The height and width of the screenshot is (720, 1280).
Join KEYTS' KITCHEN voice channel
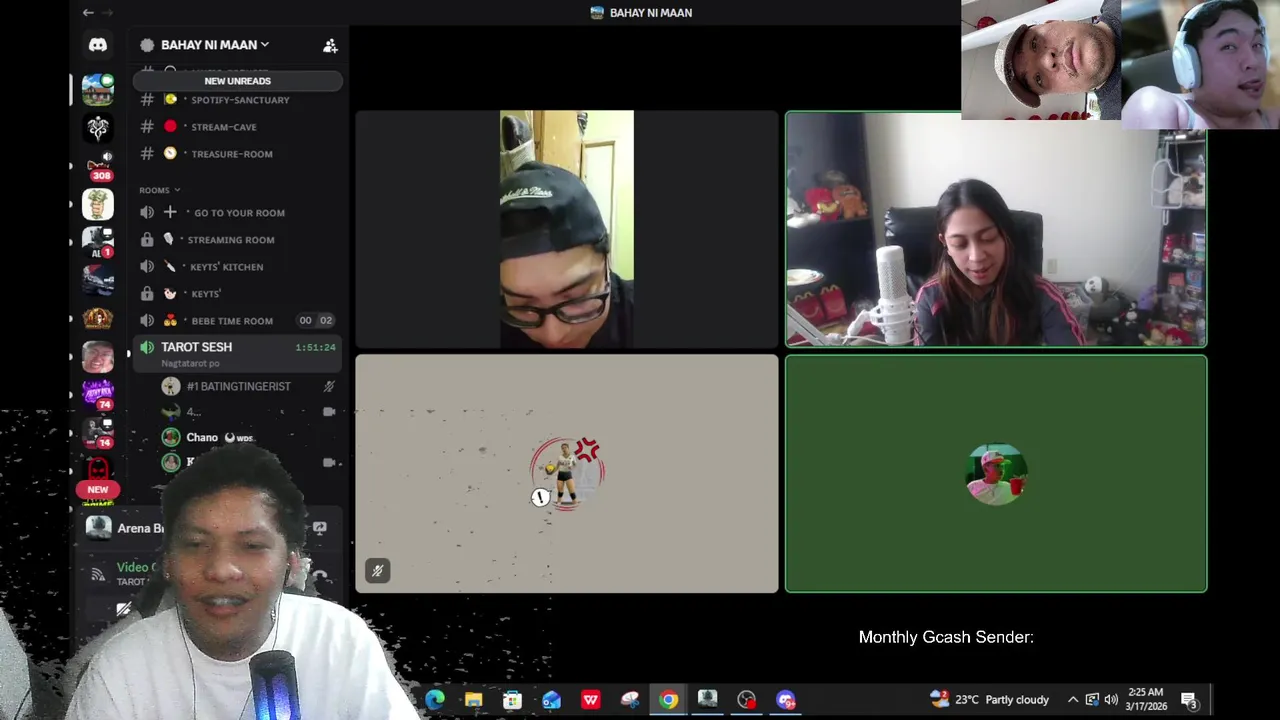click(x=239, y=267)
